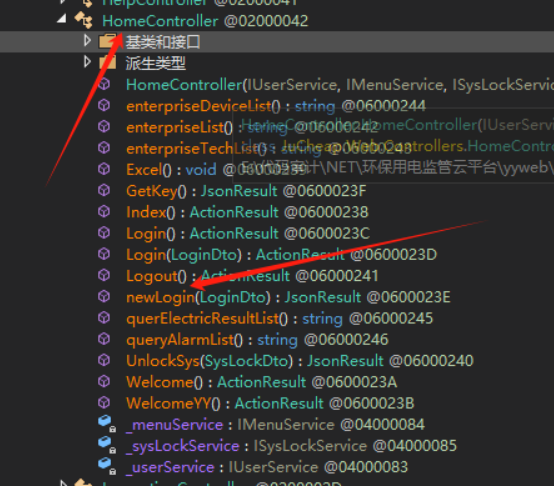Click token @04000083 on _userService row
The height and width of the screenshot is (486, 554).
click(x=366, y=467)
